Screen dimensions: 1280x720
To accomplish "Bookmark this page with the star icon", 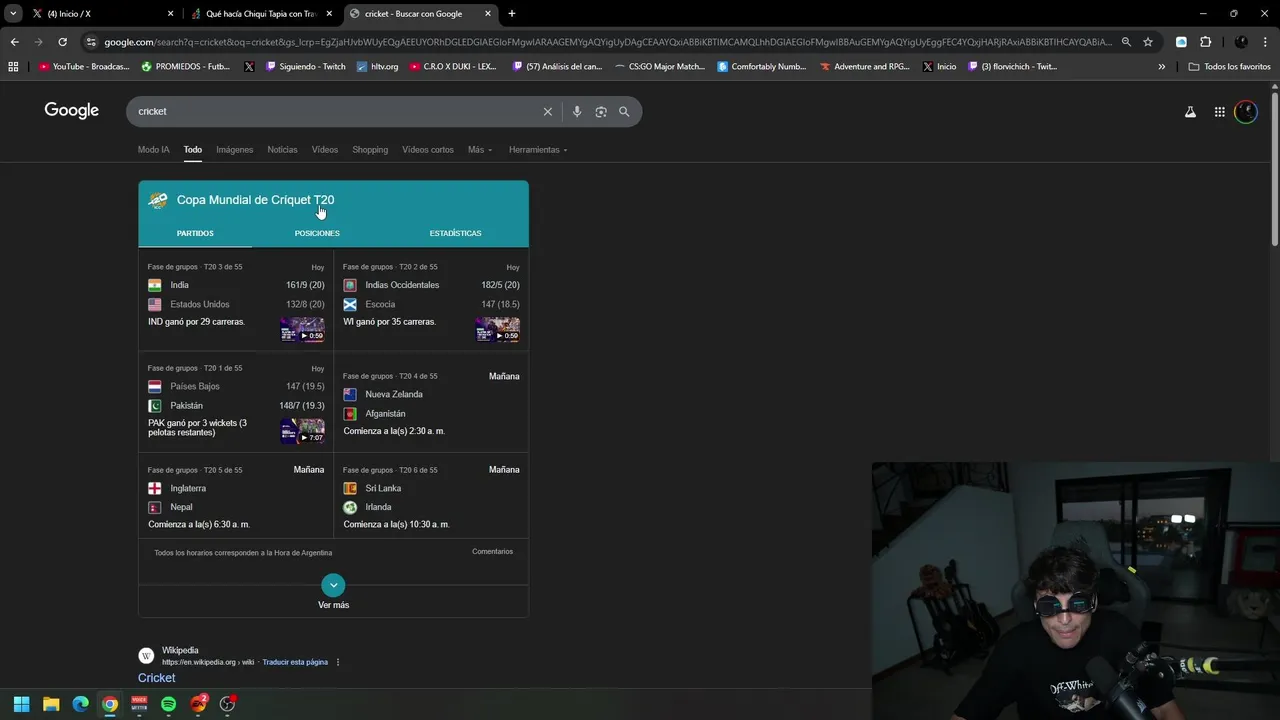I will click(x=1148, y=42).
